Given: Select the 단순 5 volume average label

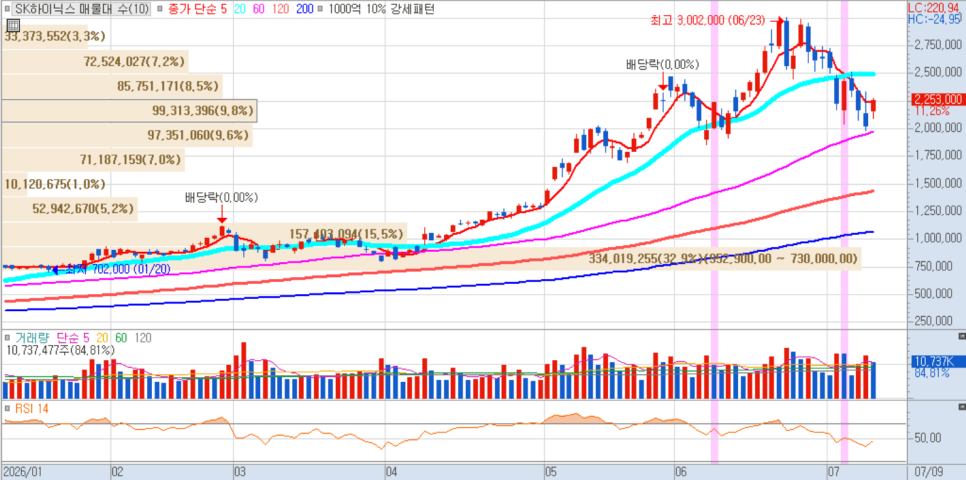Looking at the screenshot, I should [x=73, y=338].
